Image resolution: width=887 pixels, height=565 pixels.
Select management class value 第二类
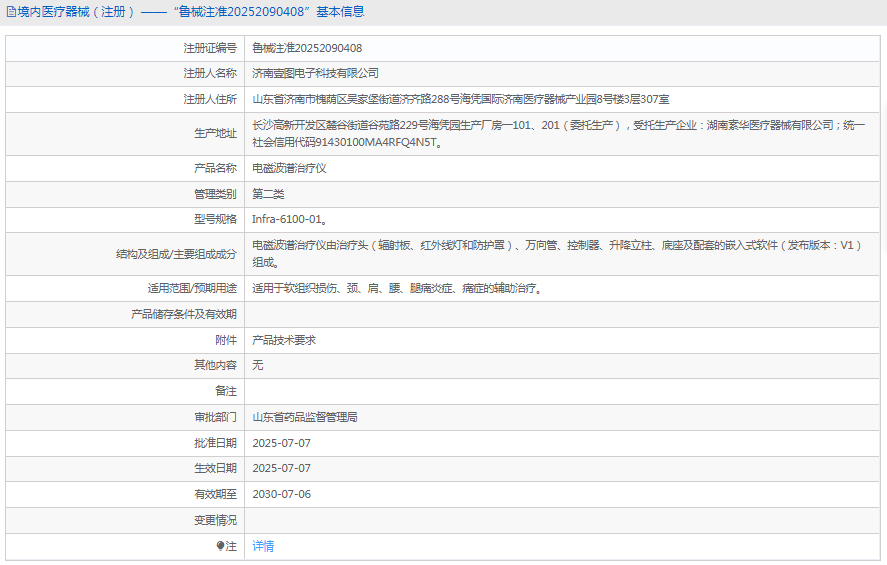tap(268, 194)
